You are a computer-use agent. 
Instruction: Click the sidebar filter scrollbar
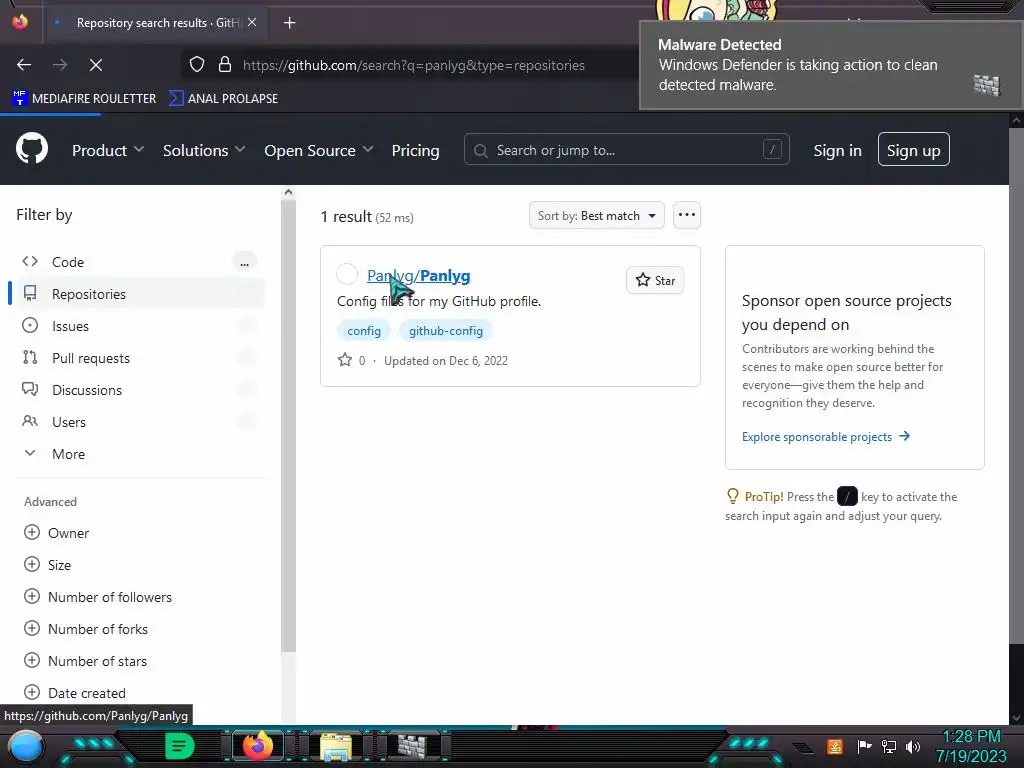288,424
